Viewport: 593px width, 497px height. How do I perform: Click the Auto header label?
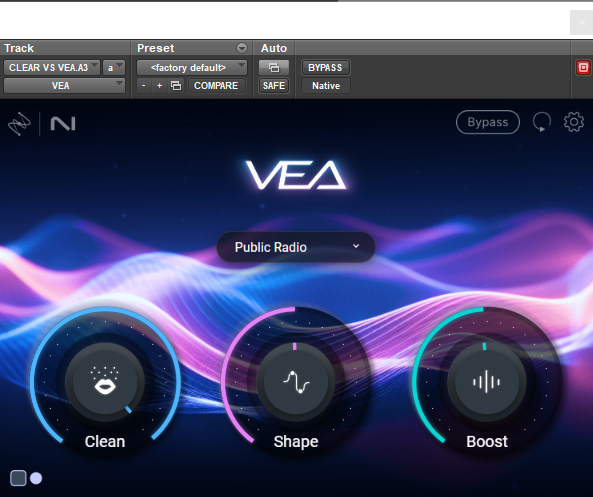(274, 48)
